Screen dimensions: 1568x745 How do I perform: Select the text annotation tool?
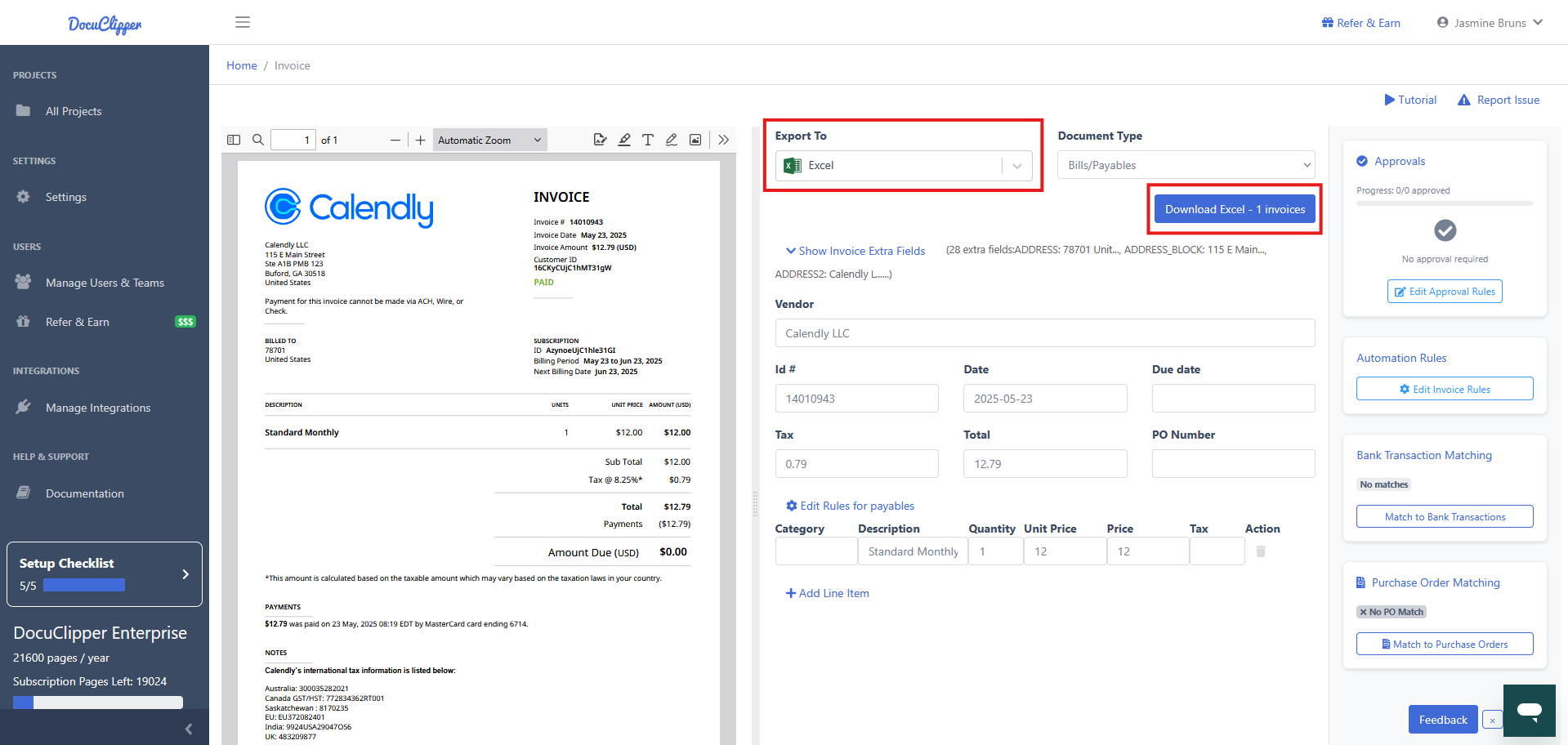[647, 140]
